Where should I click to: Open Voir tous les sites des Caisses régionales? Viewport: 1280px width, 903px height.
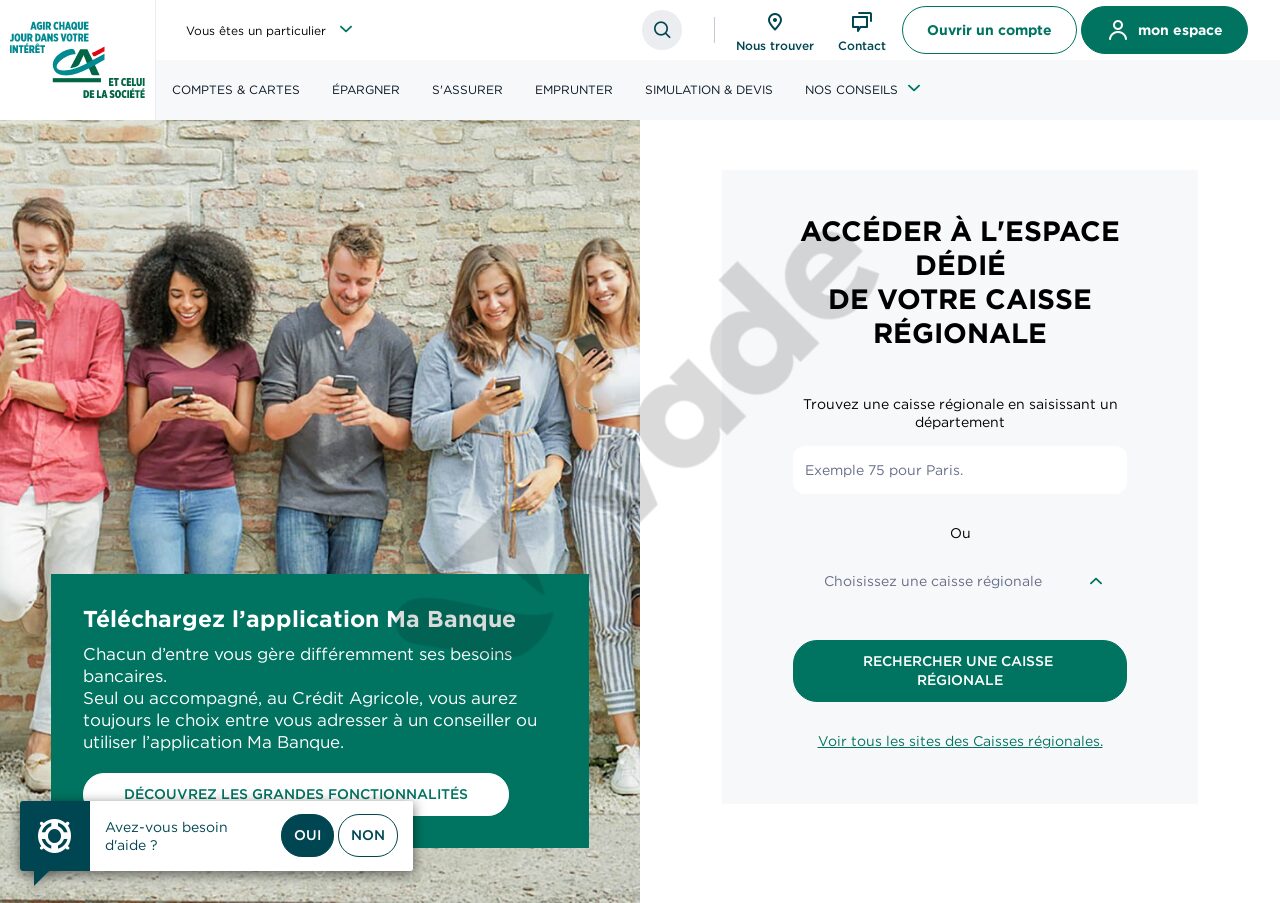(960, 741)
